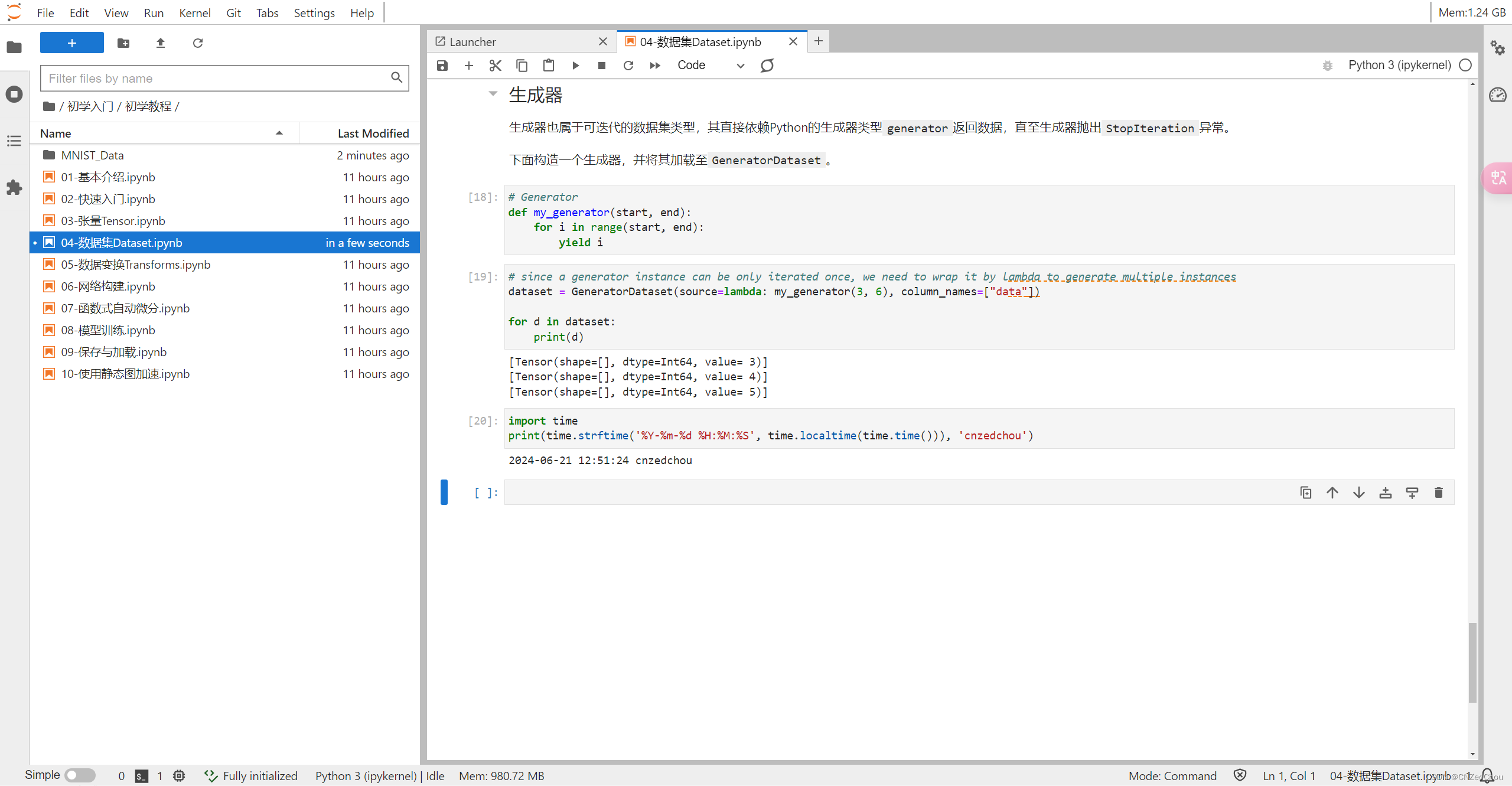Collapse the 生成器 heading section
Image resolution: width=1512 pixels, height=786 pixels.
tap(493, 94)
